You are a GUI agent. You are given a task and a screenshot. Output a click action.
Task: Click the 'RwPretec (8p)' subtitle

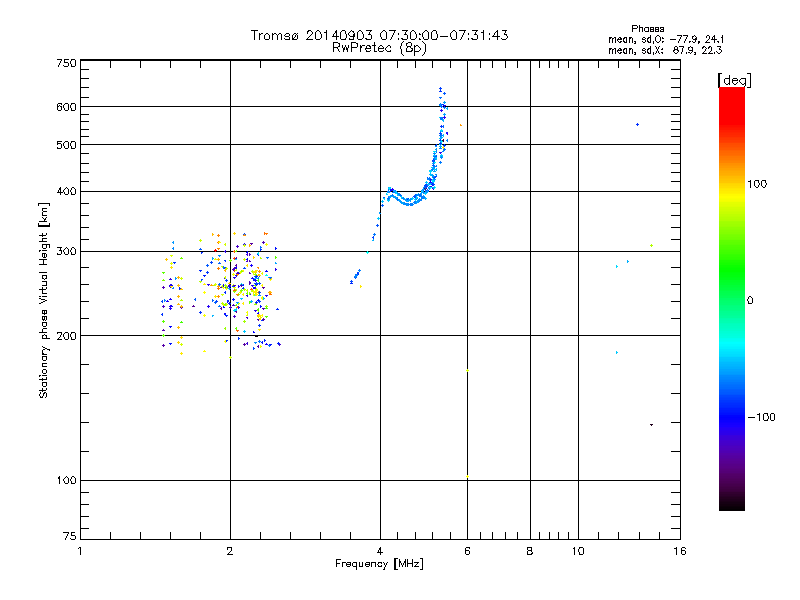(x=380, y=48)
